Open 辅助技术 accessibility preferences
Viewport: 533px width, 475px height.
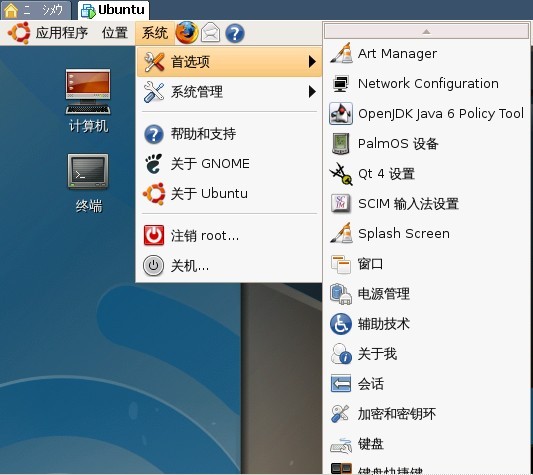pyautogui.click(x=426, y=324)
